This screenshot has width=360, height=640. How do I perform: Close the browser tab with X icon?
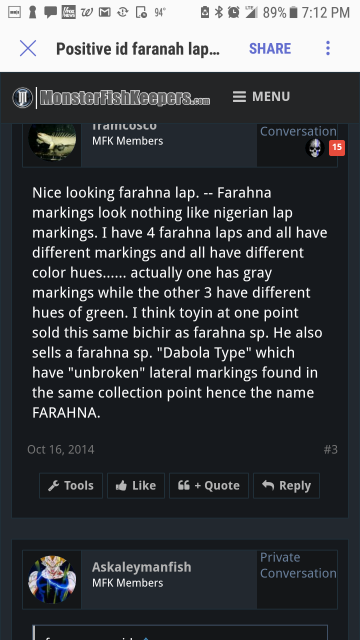click(28, 49)
